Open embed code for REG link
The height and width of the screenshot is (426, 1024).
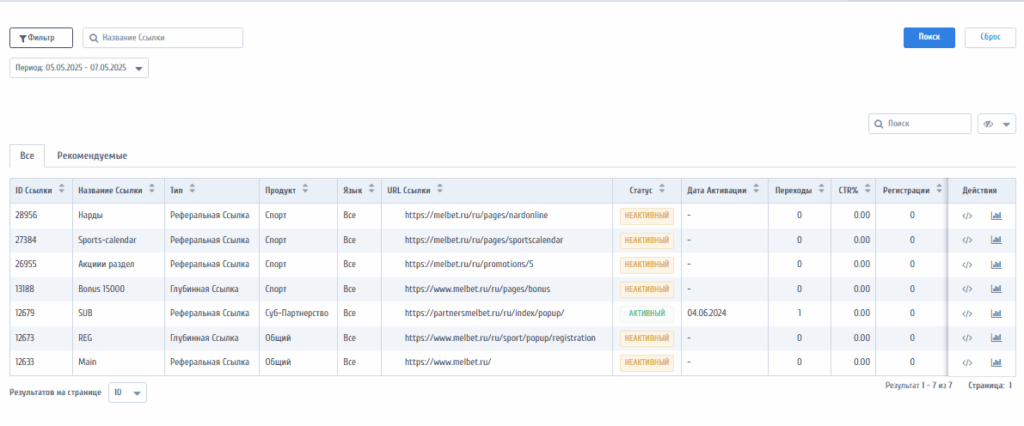967,338
